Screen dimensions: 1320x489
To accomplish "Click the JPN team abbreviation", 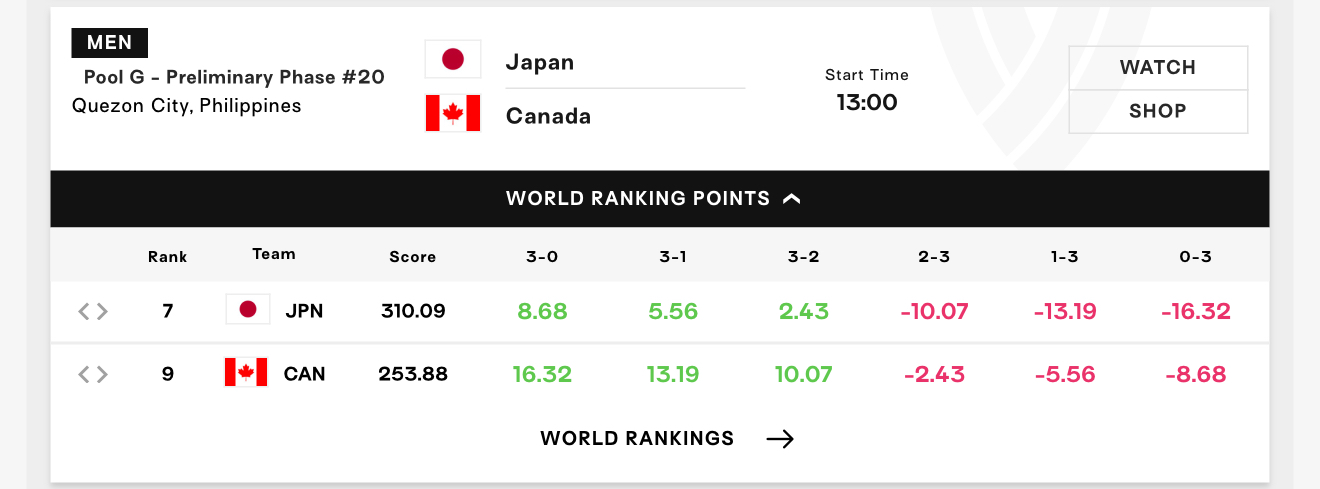I will (x=304, y=311).
